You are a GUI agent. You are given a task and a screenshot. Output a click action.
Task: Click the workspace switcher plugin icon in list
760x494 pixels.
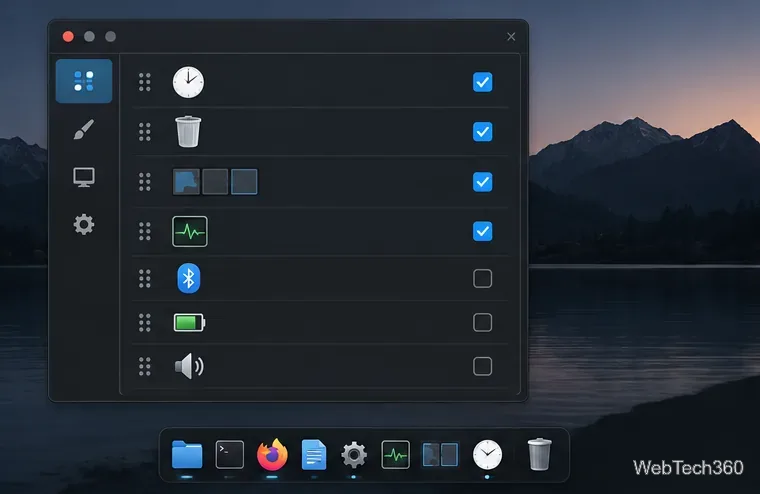215,182
